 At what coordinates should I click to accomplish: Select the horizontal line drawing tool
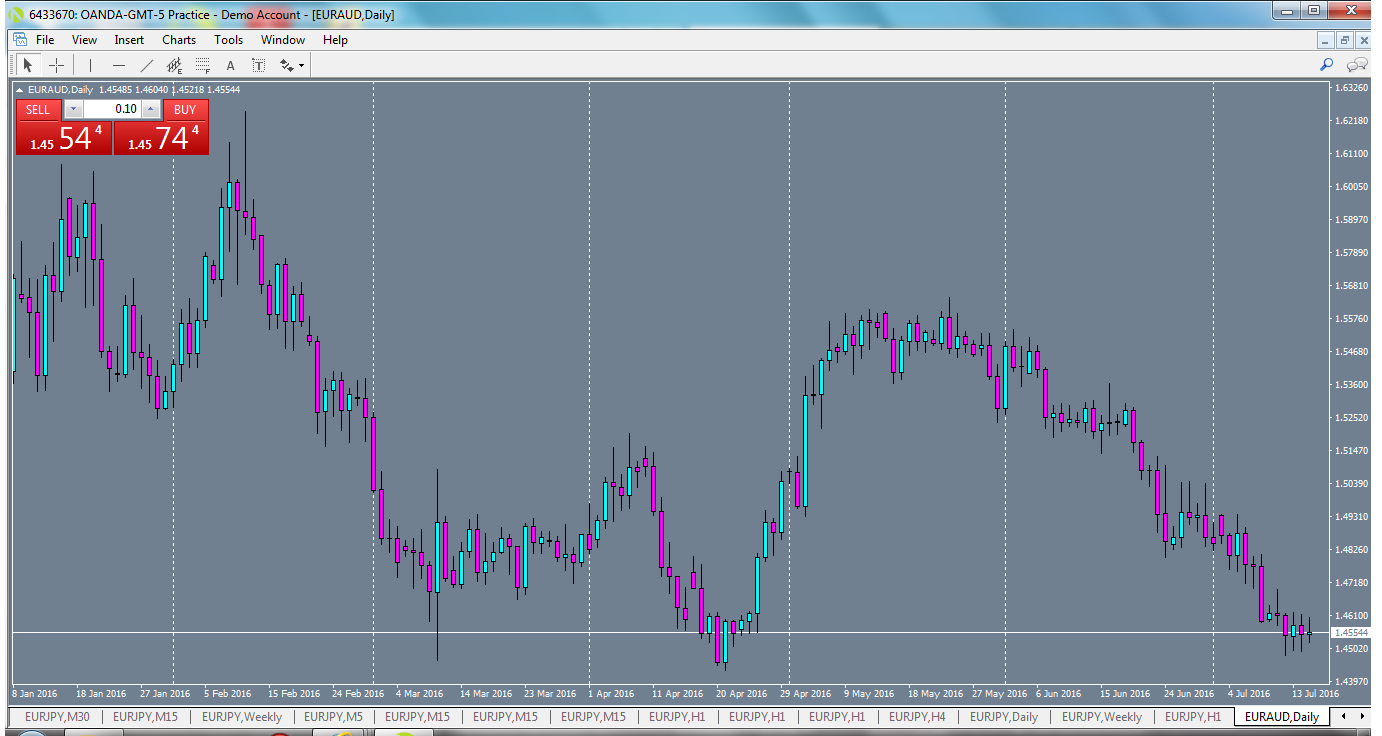pyautogui.click(x=118, y=64)
